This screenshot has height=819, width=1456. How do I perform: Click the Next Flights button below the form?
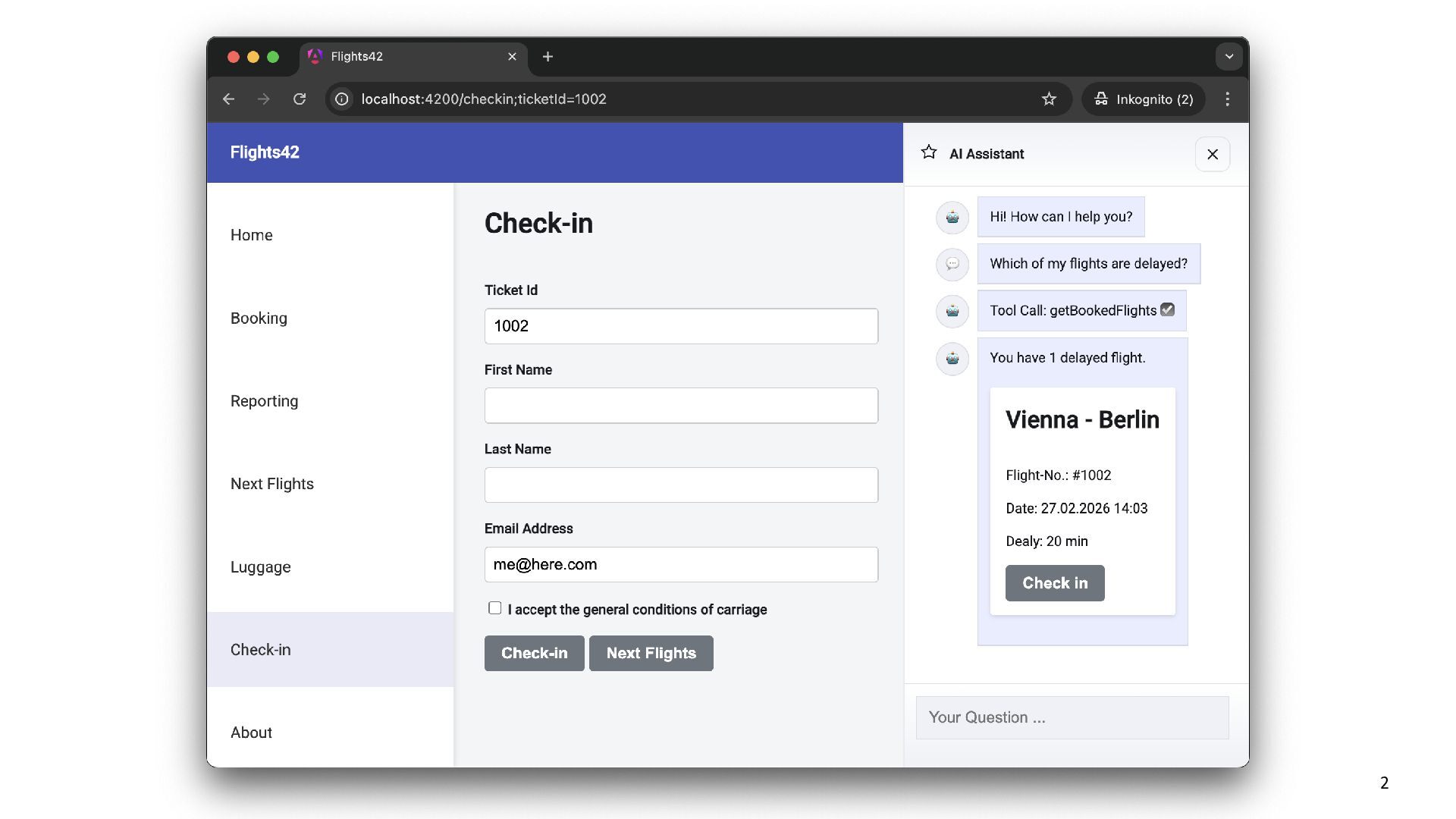(651, 653)
